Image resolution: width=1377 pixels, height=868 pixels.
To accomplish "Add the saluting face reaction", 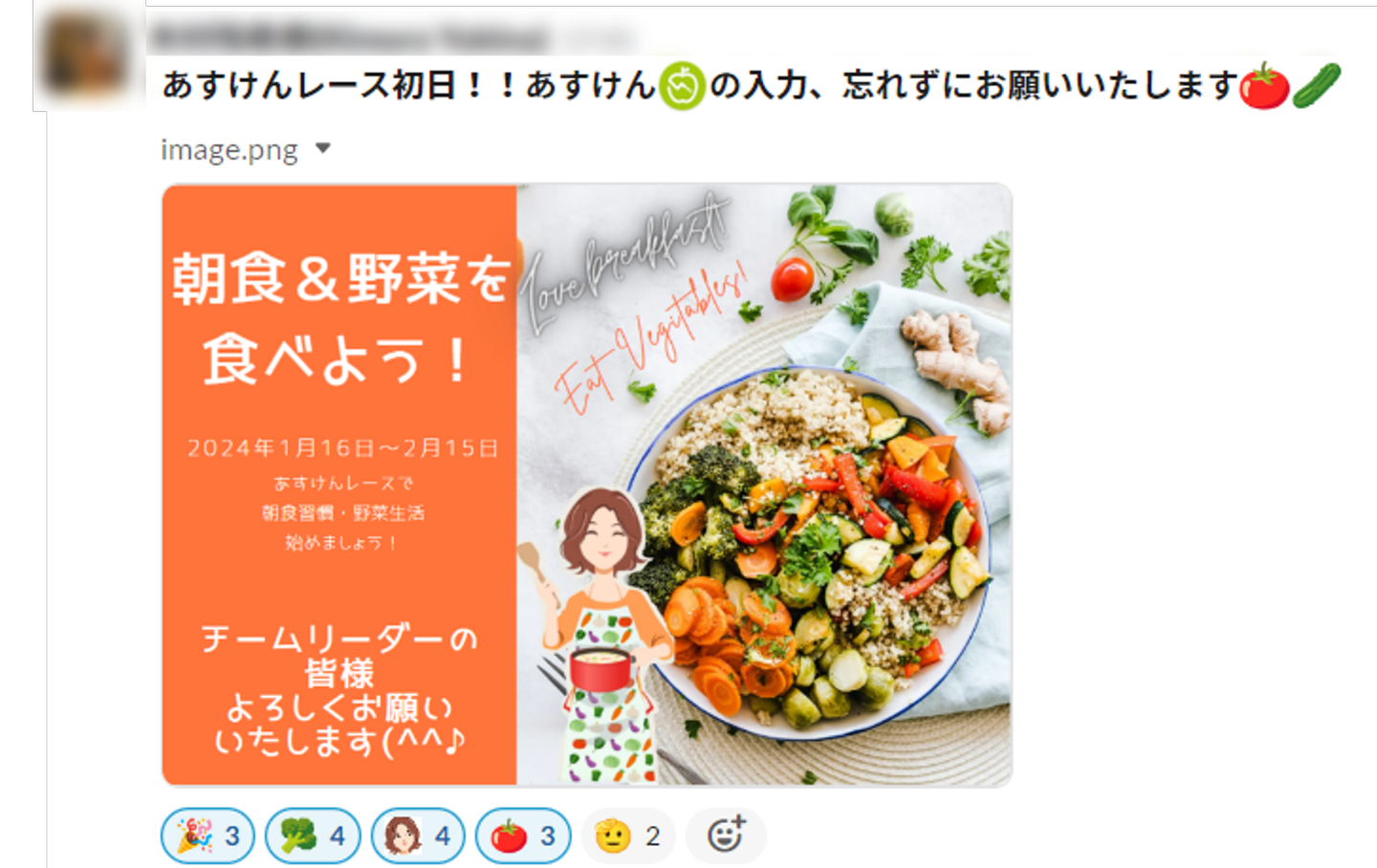I will click(628, 836).
